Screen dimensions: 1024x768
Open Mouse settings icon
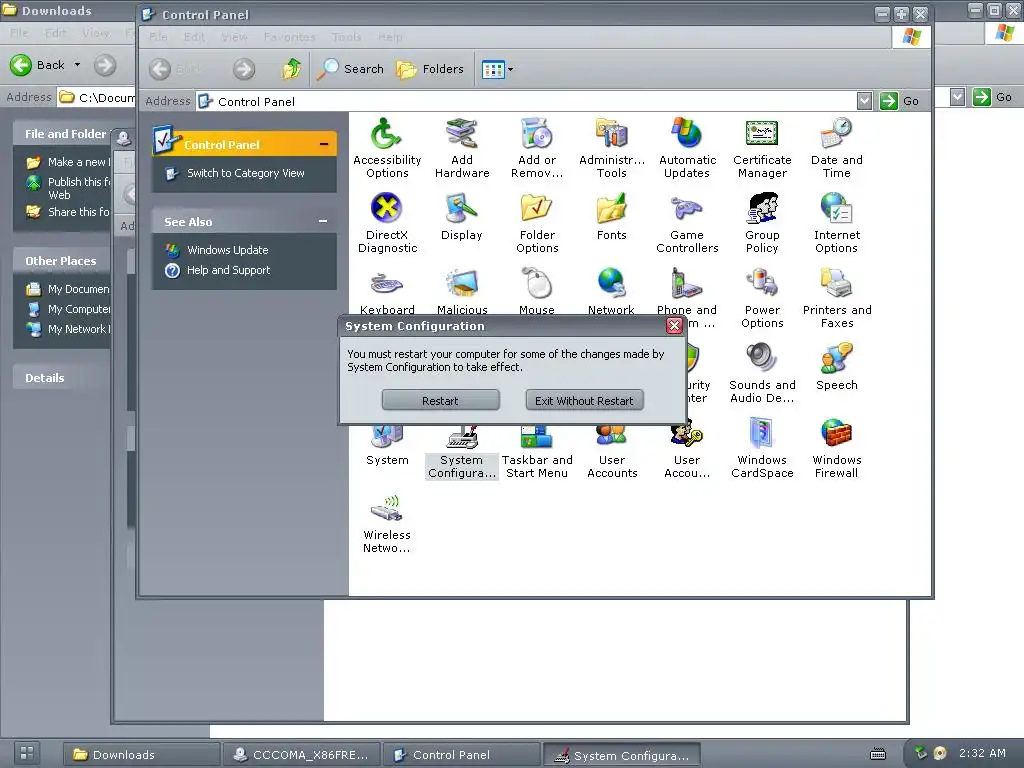point(537,291)
